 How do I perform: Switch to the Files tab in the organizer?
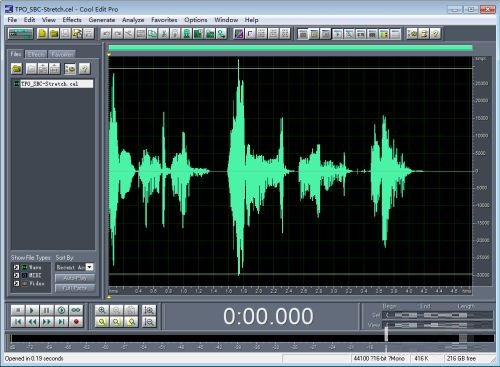click(x=16, y=54)
